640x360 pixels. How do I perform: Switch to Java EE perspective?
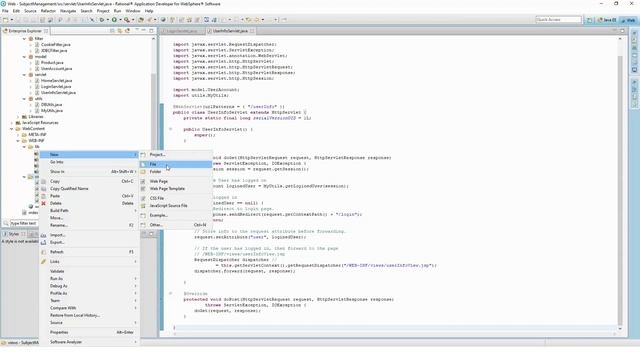click(607, 20)
